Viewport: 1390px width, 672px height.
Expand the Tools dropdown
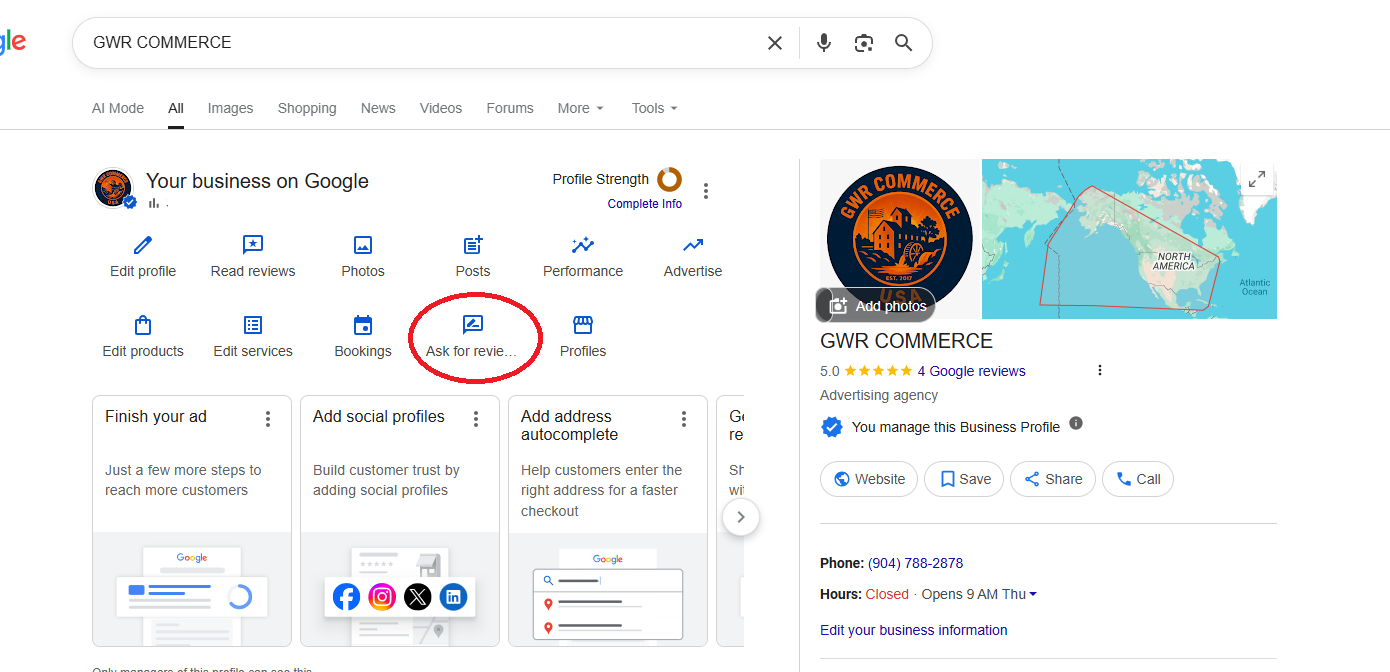point(655,108)
